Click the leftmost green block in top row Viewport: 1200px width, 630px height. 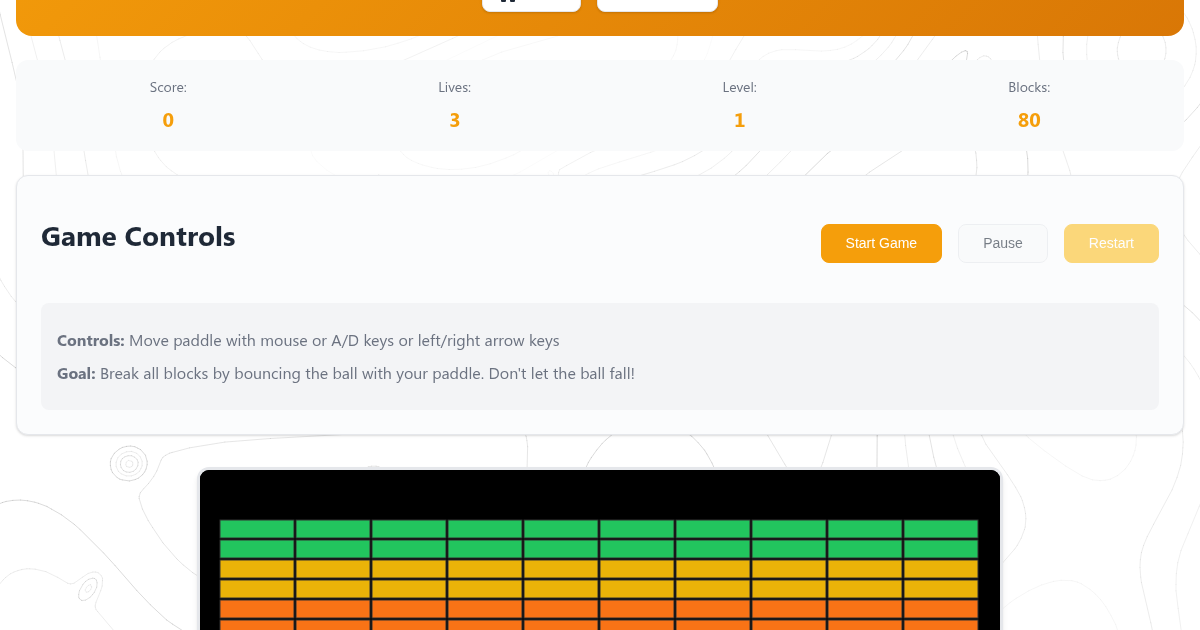[257, 529]
